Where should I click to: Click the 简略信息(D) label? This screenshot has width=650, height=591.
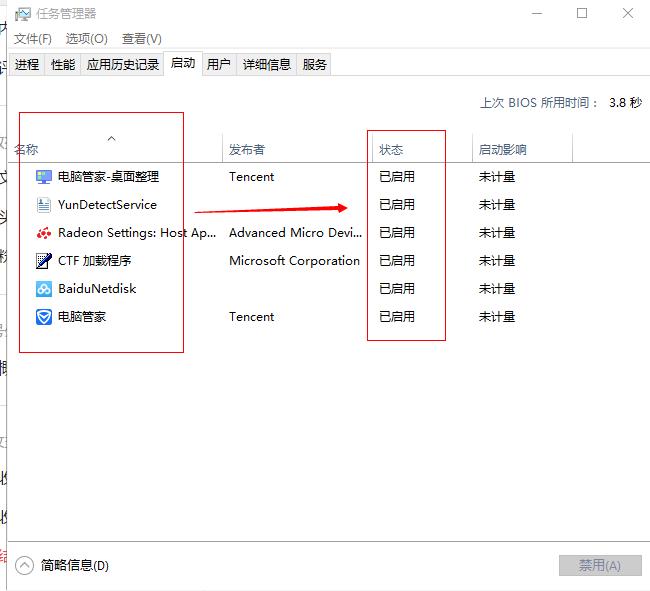tap(75, 565)
